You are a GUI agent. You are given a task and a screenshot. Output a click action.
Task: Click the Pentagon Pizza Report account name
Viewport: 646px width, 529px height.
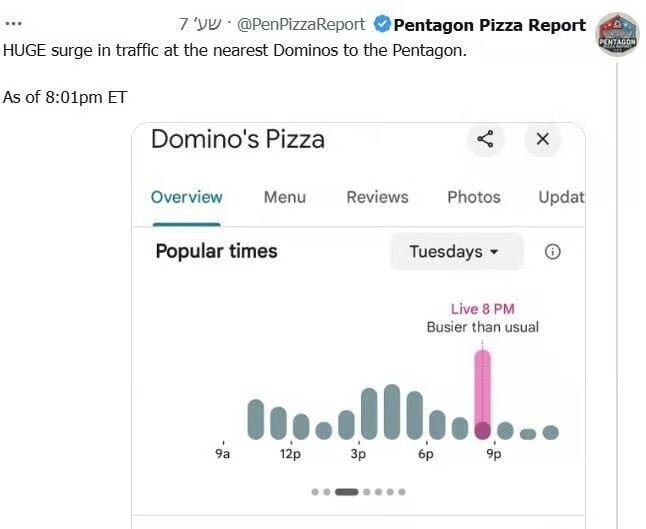pyautogui.click(x=489, y=25)
